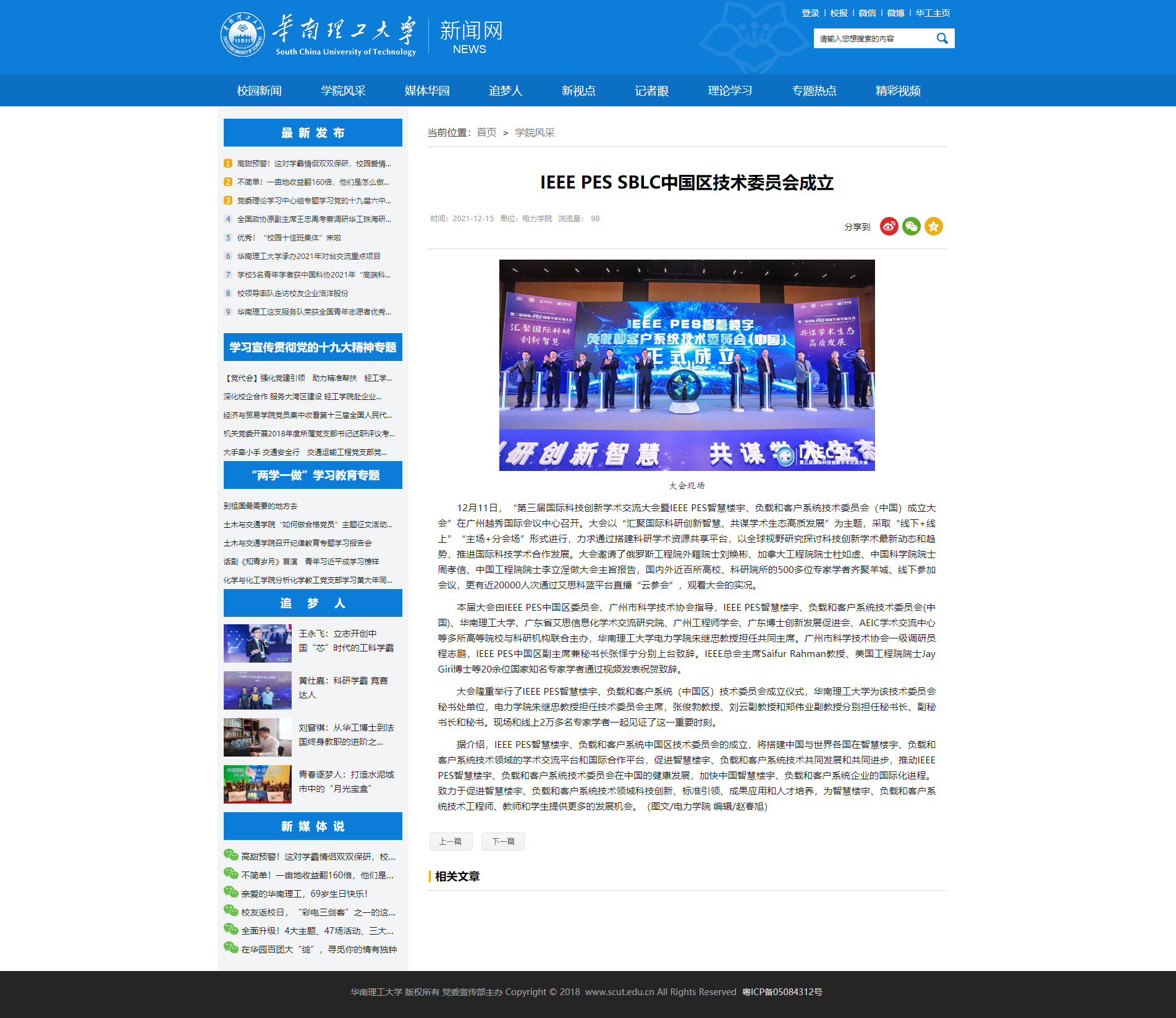Open the 专题热点 menu

tap(814, 91)
